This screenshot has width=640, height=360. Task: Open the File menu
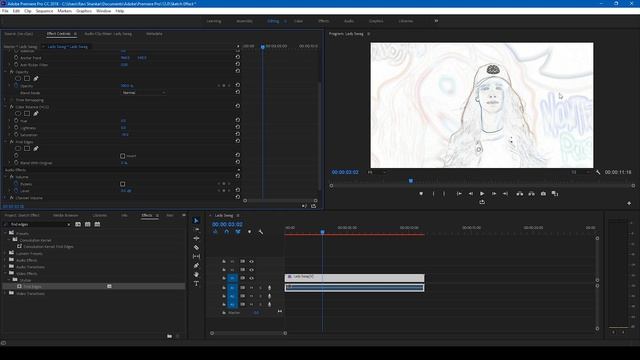click(5, 11)
